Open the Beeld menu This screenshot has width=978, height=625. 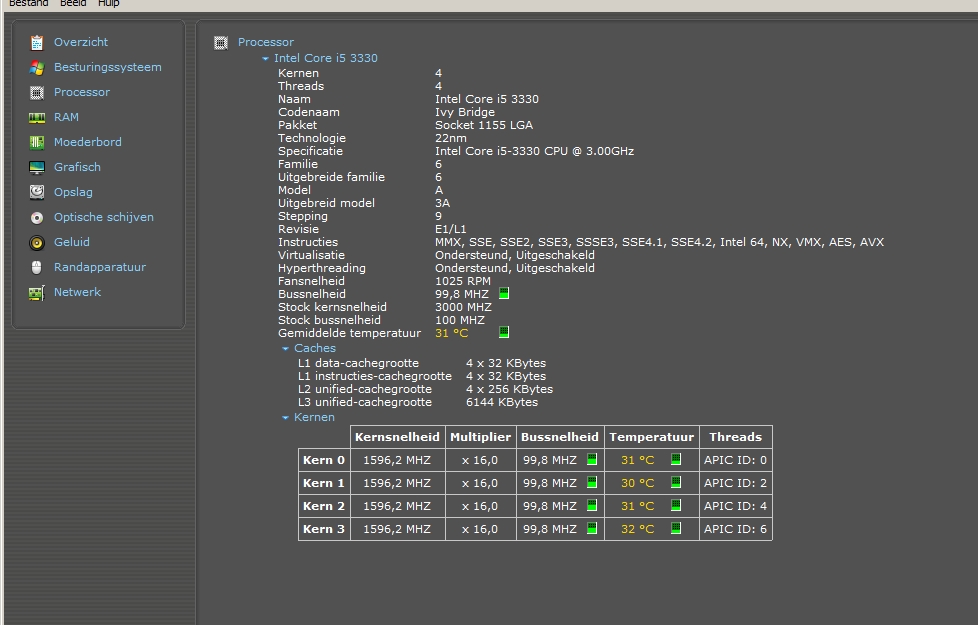pyautogui.click(x=73, y=4)
